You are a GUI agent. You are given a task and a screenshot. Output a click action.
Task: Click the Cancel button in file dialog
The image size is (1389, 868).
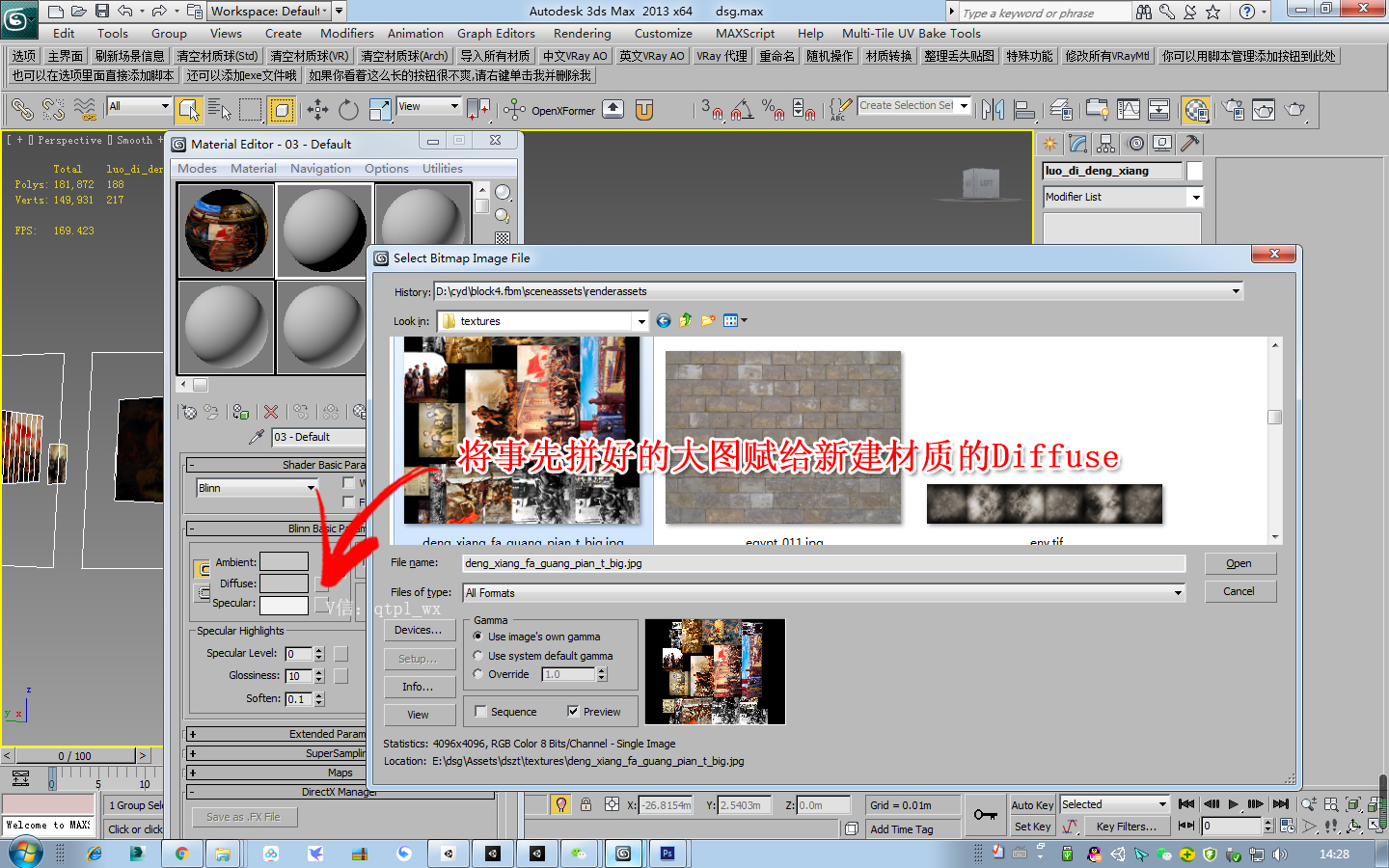click(1239, 591)
